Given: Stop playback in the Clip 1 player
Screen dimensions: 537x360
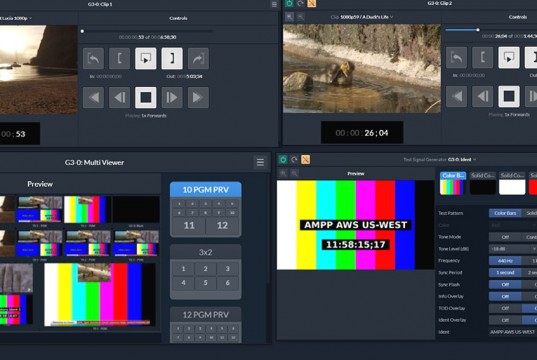Looking at the screenshot, I should pyautogui.click(x=146, y=98).
